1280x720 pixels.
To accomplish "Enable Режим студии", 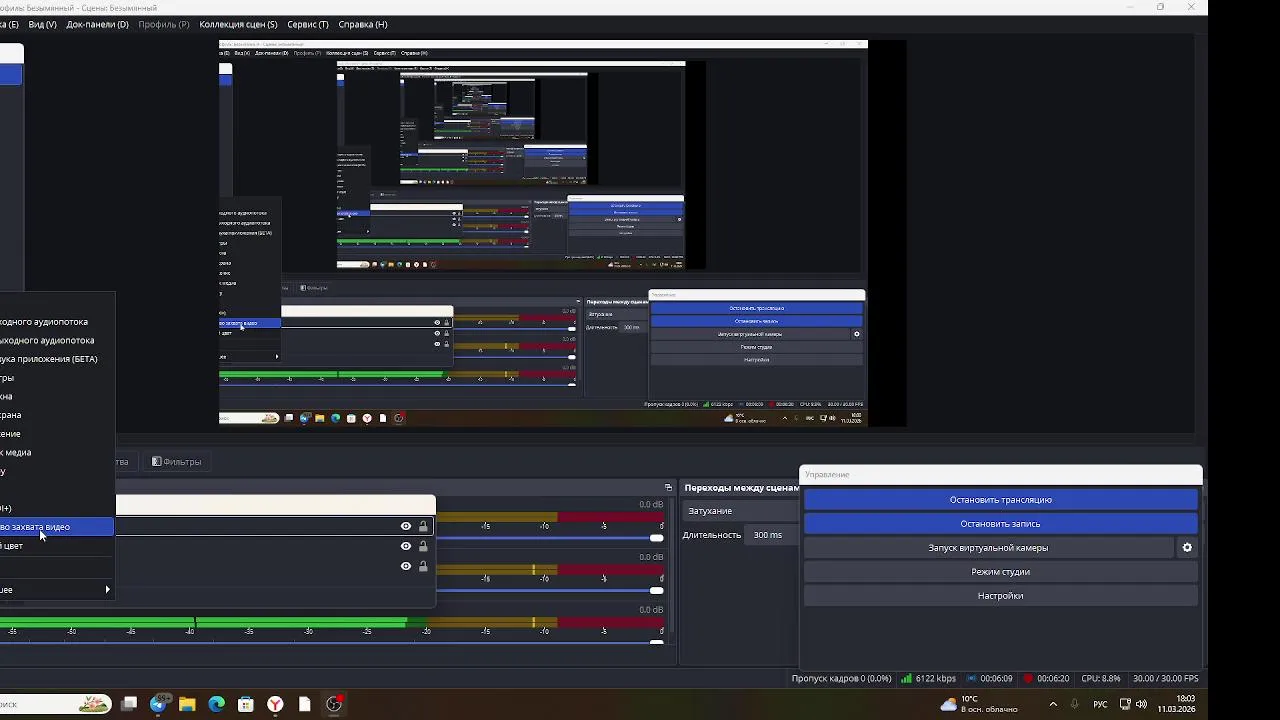I will pos(1001,572).
